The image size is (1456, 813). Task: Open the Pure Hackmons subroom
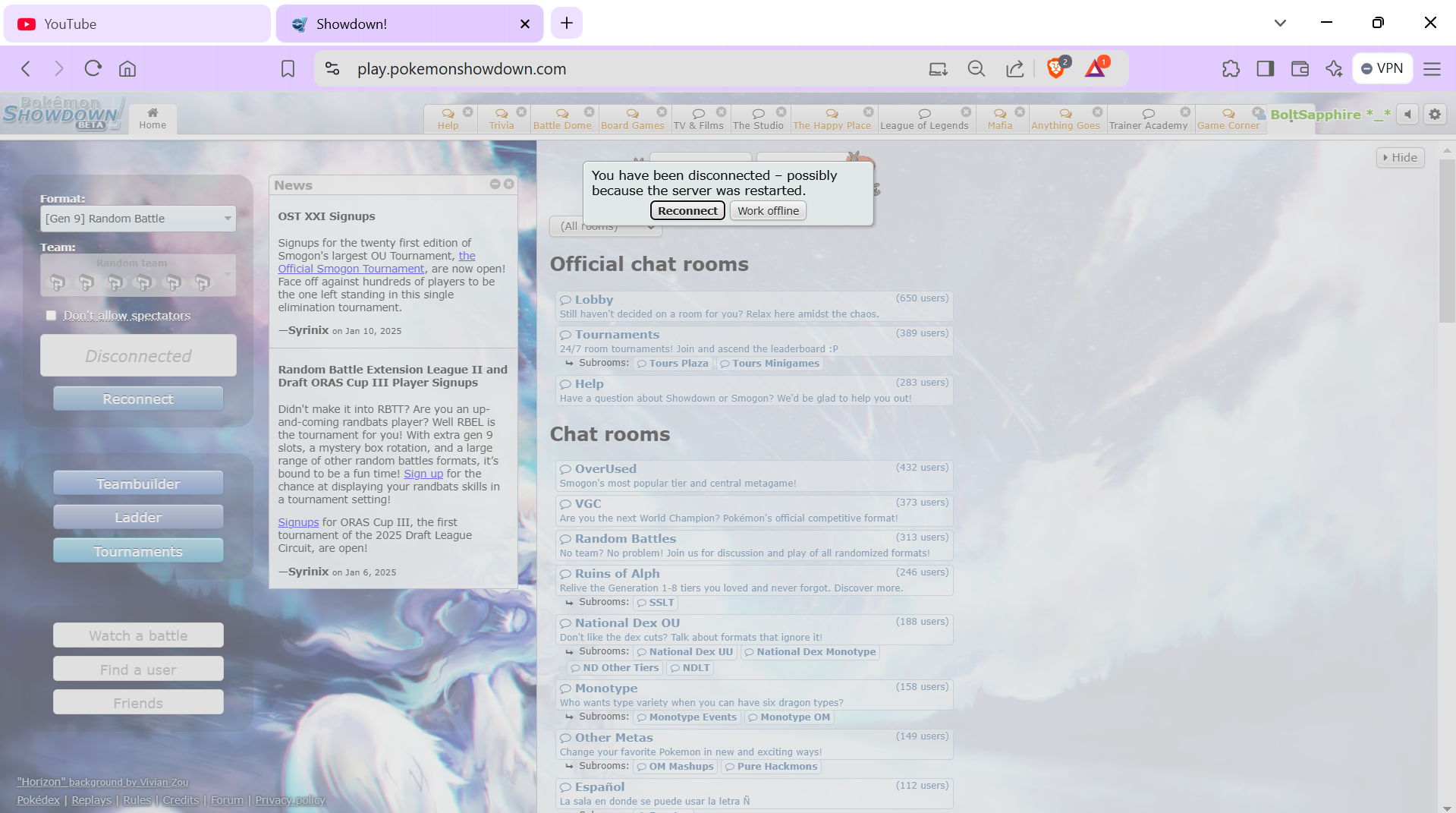tap(771, 767)
